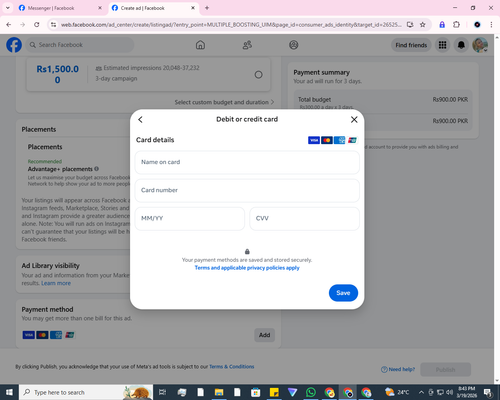Click UnionPay logo under Payment method
500x400 pixels.
click(70, 335)
